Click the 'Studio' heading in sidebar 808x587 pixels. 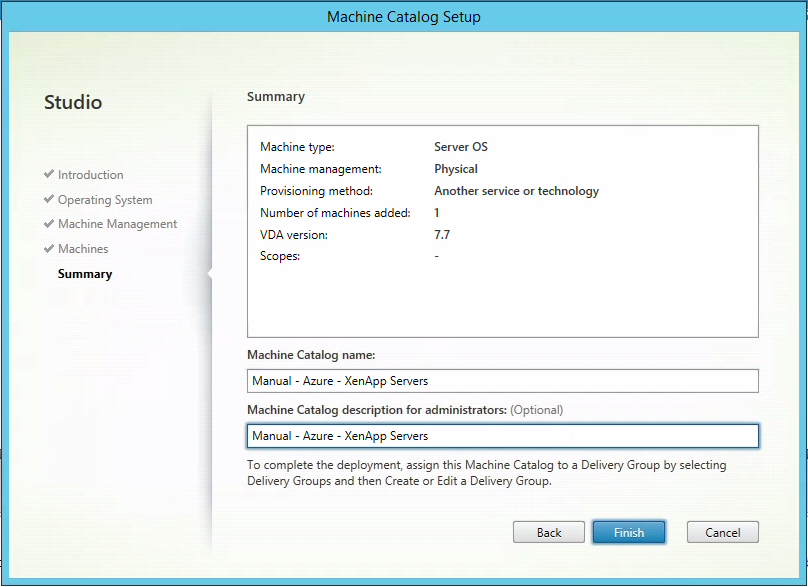point(73,102)
